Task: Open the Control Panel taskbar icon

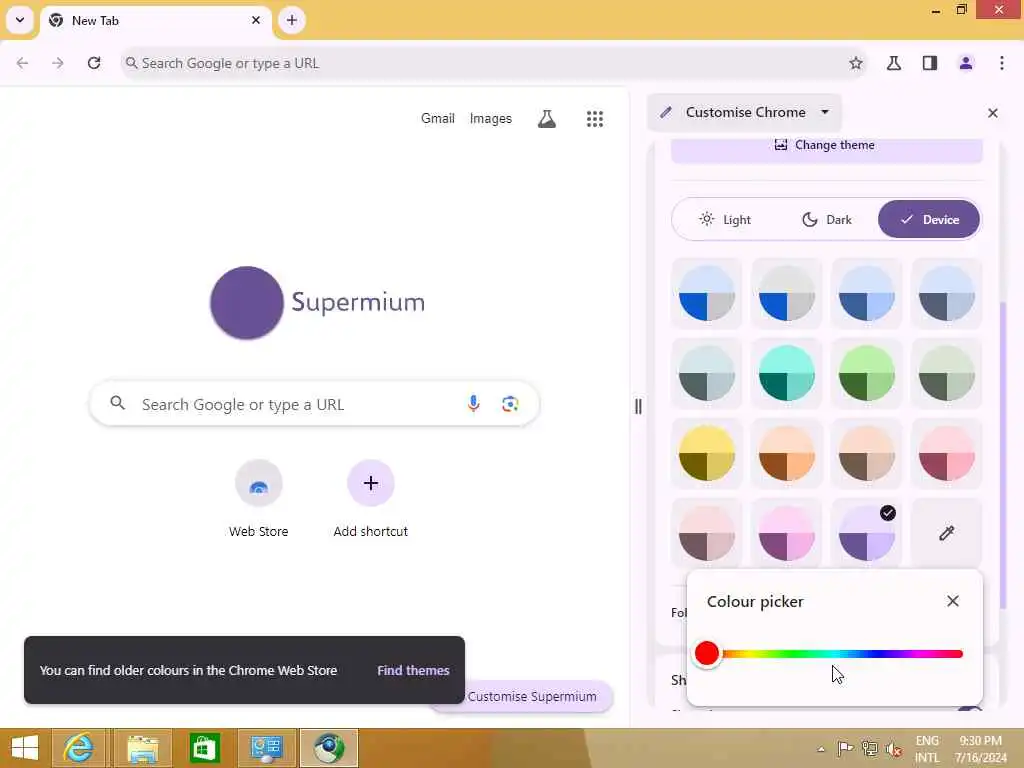Action: pyautogui.click(x=266, y=748)
